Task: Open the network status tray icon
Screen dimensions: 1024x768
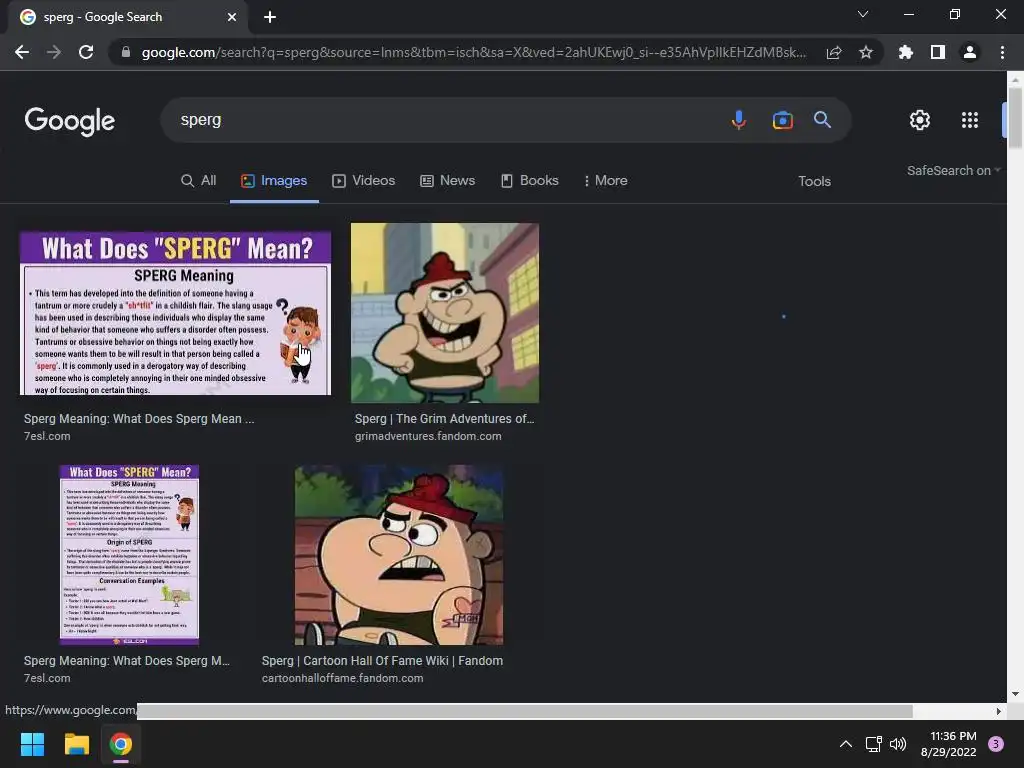Action: [x=873, y=744]
